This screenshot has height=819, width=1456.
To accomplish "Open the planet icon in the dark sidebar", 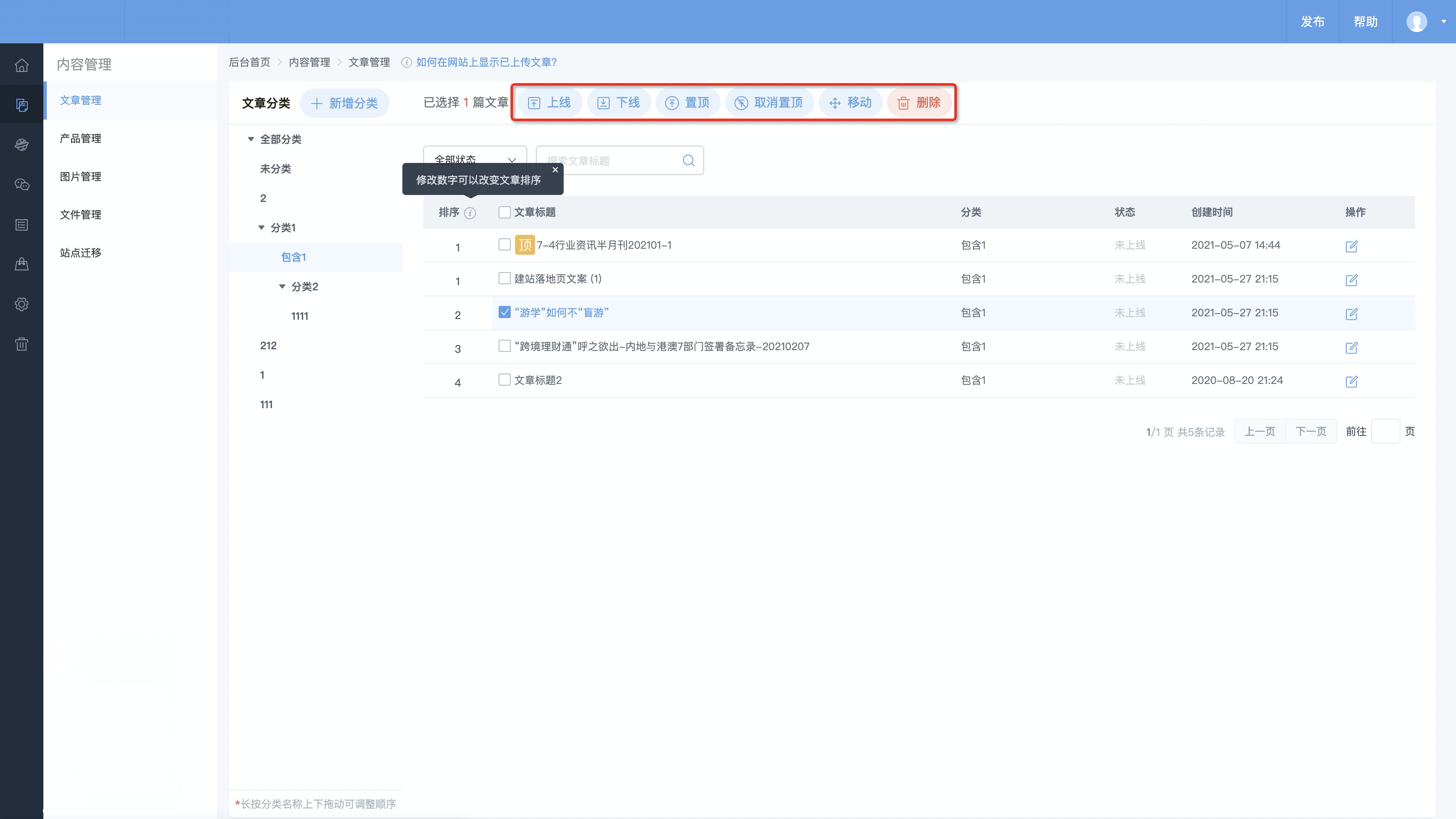I will (22, 145).
